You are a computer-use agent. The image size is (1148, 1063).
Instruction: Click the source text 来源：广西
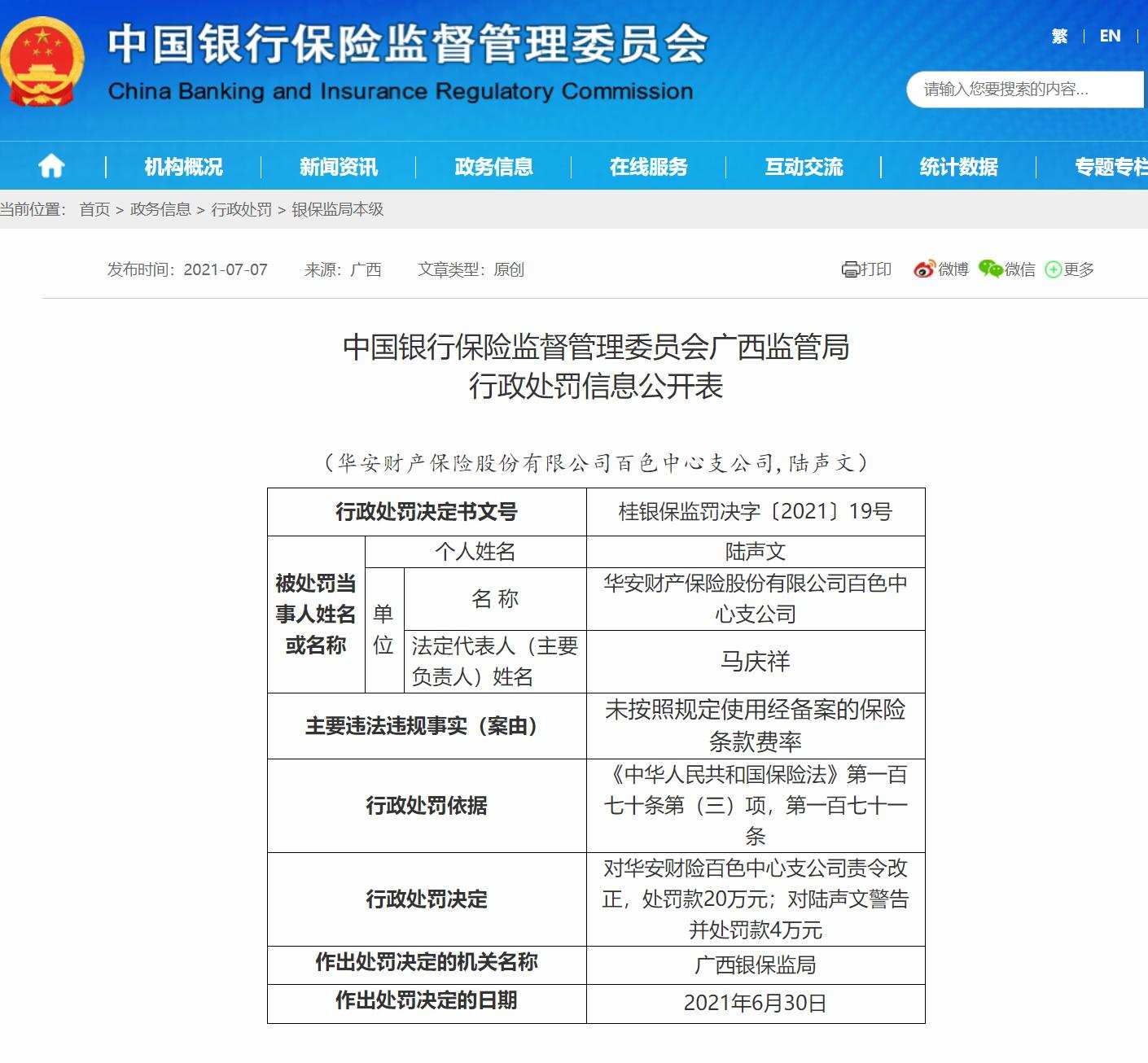point(343,269)
